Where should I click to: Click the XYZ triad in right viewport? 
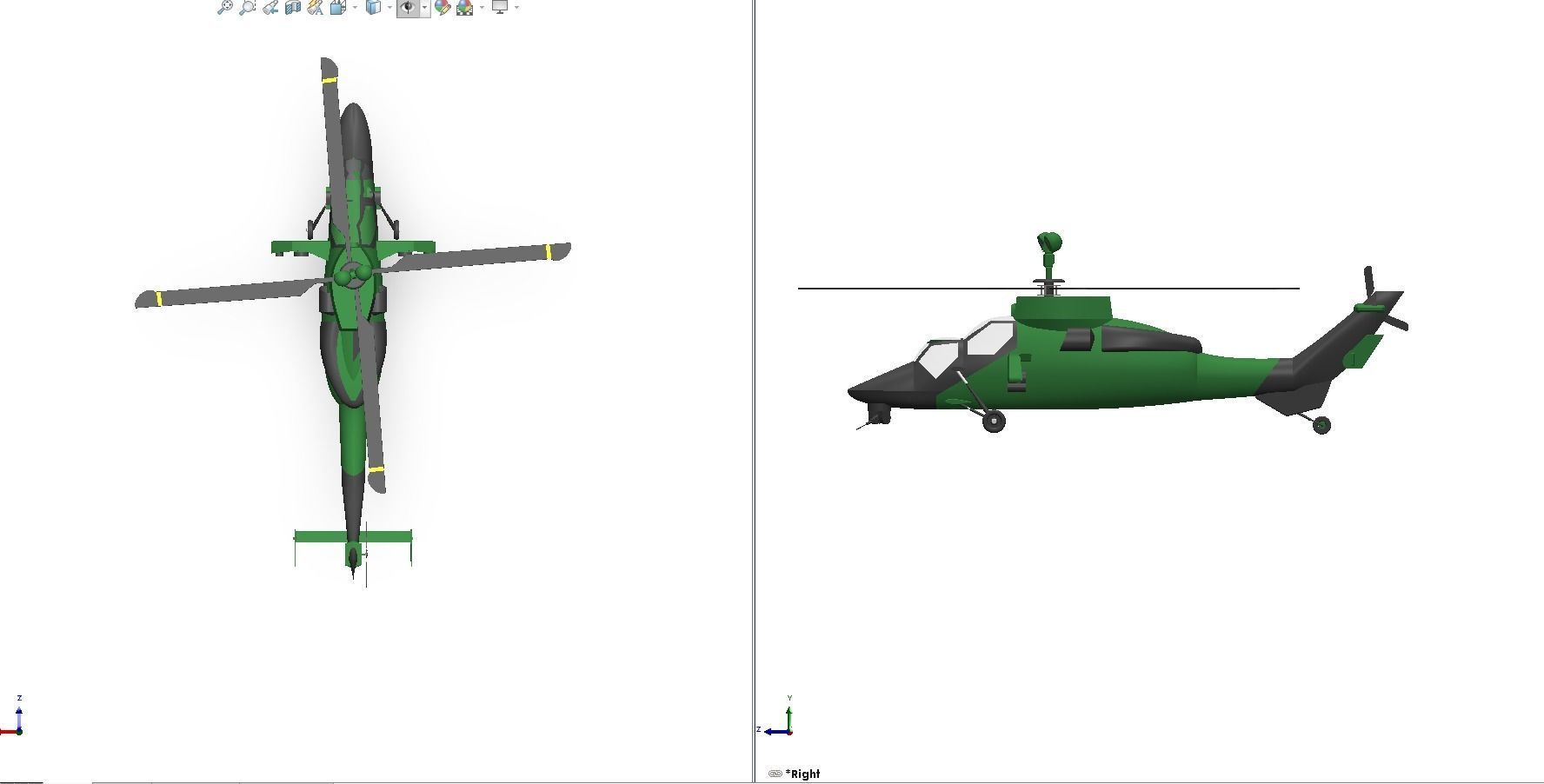click(x=775, y=716)
